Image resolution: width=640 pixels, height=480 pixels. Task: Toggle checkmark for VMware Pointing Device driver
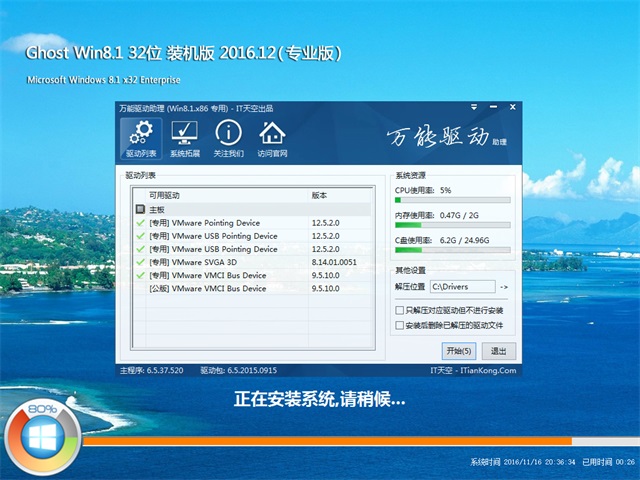tap(141, 223)
